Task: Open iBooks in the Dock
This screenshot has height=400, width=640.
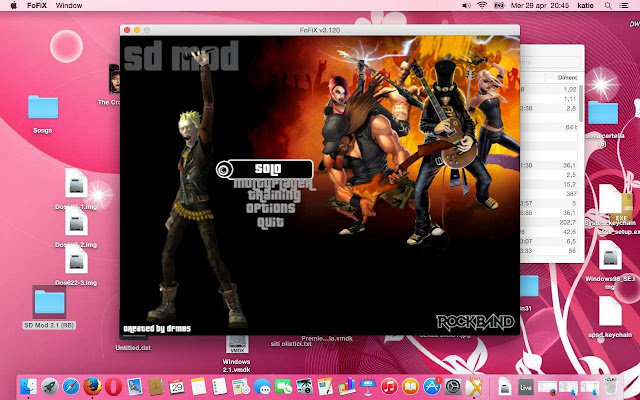Action: (x=411, y=386)
